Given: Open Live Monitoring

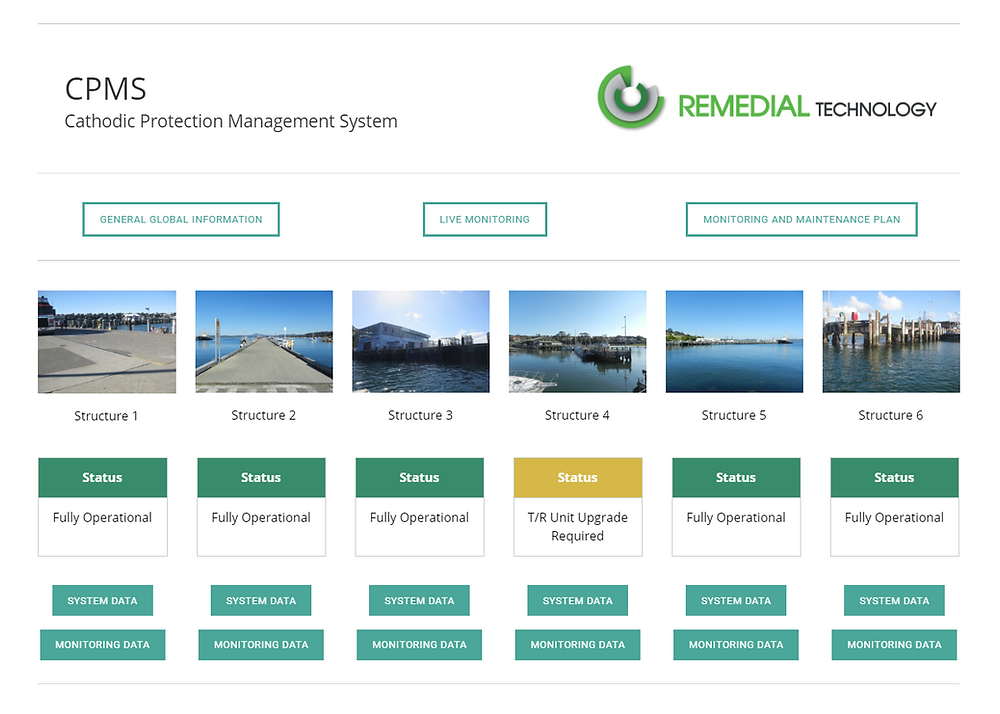Looking at the screenshot, I should click(485, 219).
